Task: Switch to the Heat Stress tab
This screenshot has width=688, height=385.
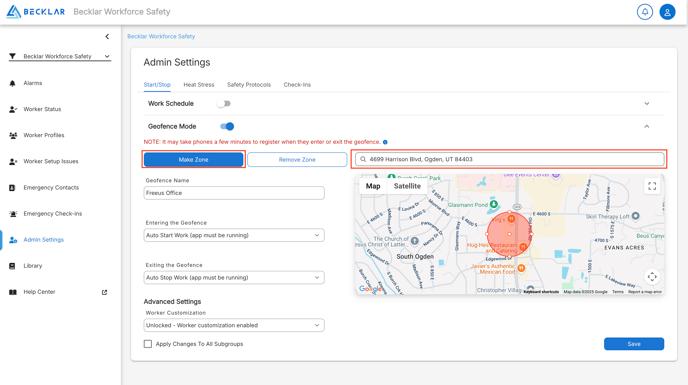Action: pyautogui.click(x=199, y=85)
